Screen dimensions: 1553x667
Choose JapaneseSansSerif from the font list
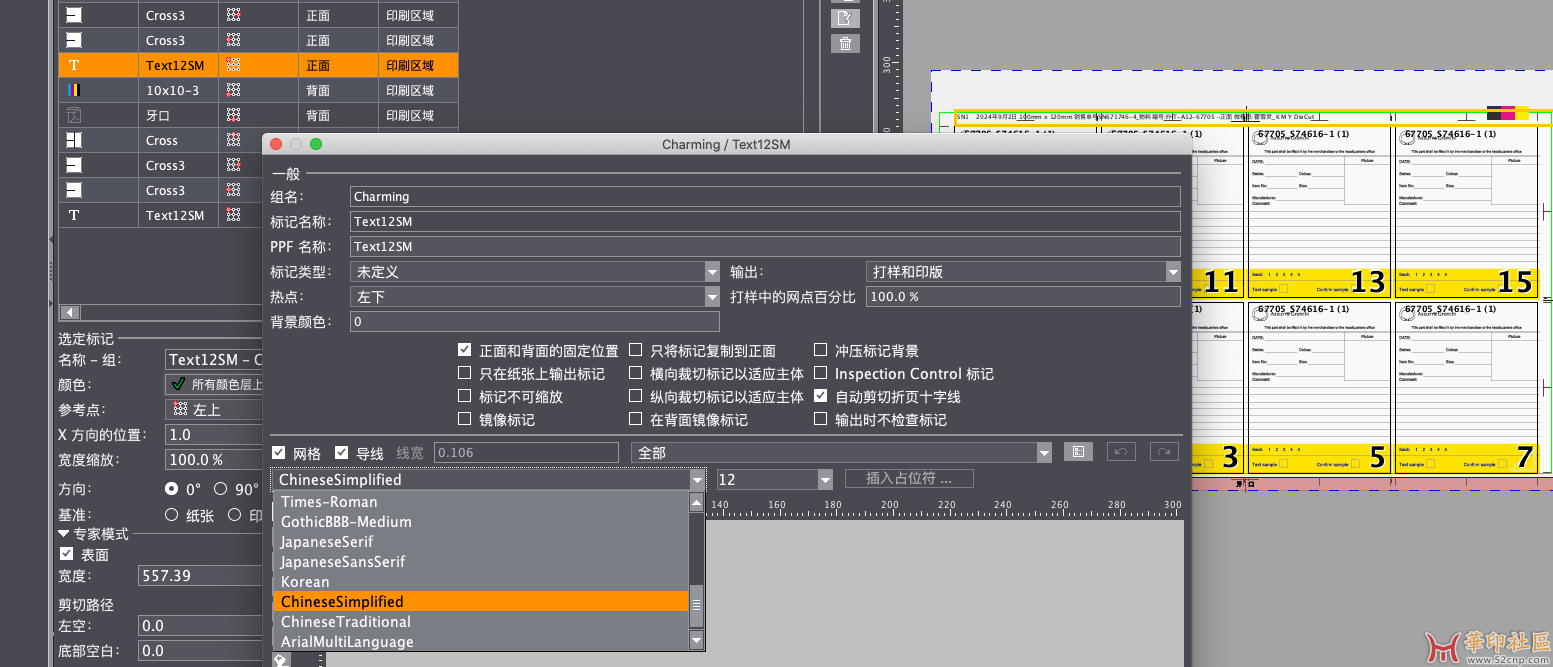click(x=481, y=562)
